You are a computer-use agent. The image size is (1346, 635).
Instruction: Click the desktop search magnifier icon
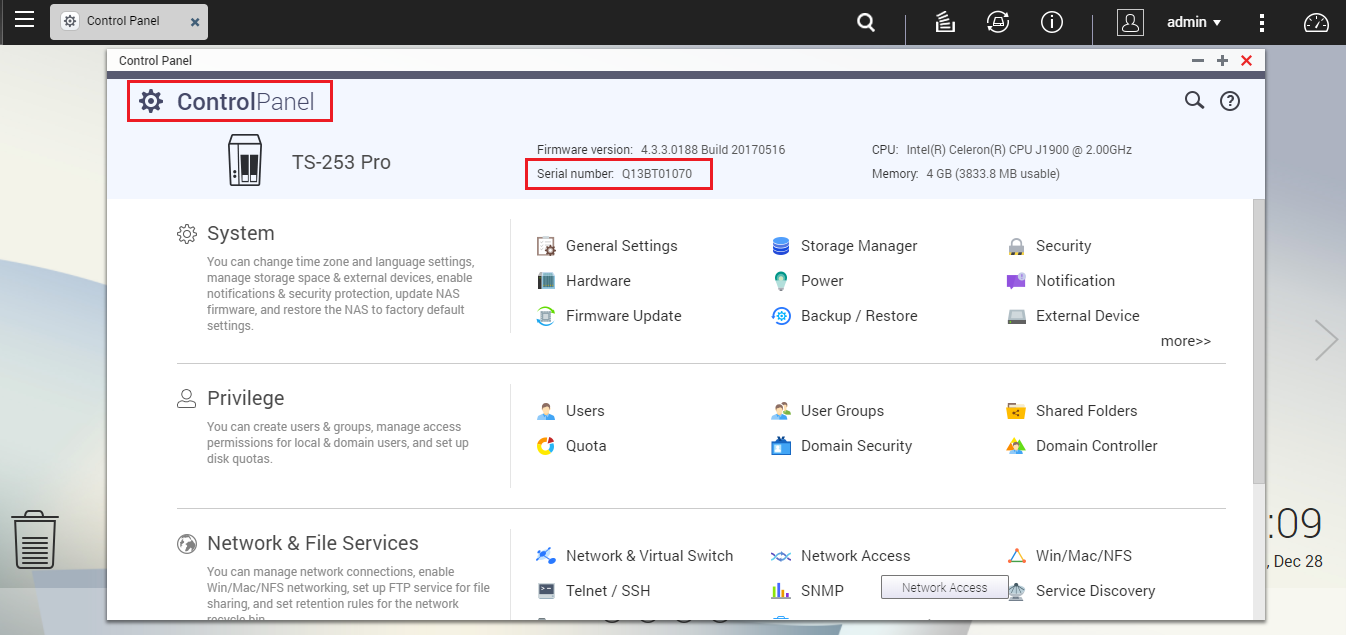(866, 22)
